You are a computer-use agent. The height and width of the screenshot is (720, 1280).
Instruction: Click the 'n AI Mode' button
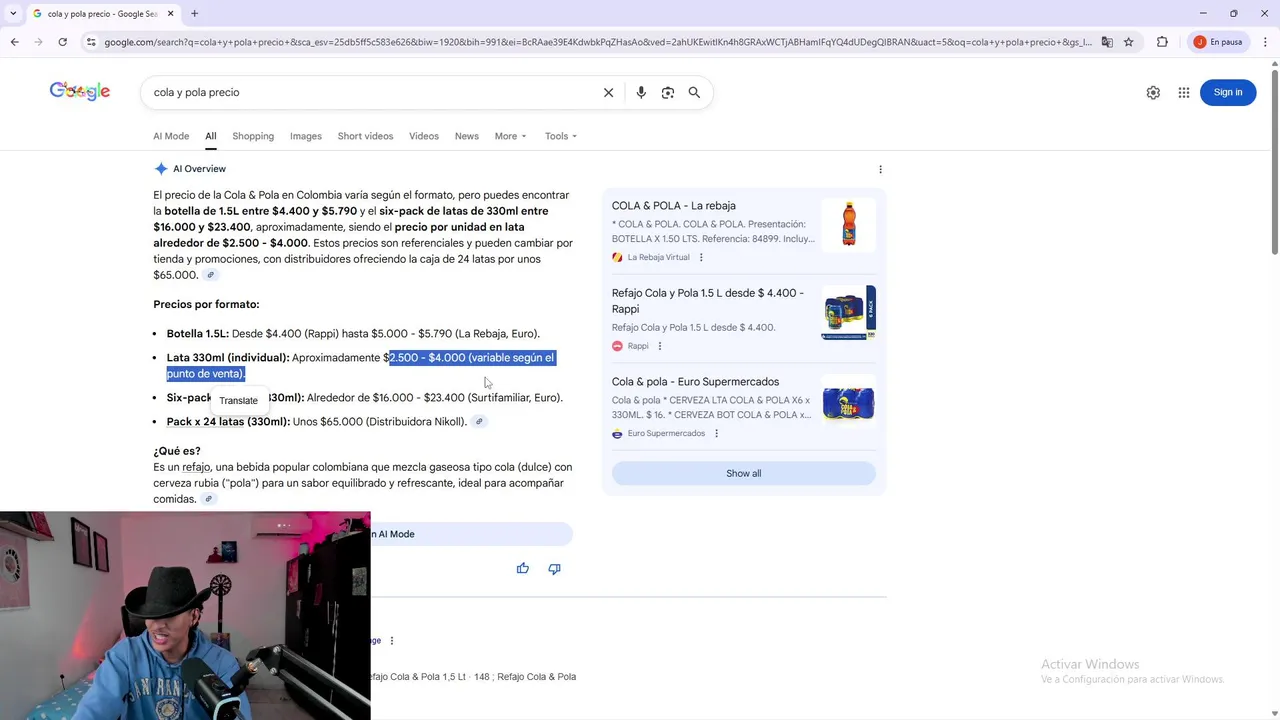(472, 534)
